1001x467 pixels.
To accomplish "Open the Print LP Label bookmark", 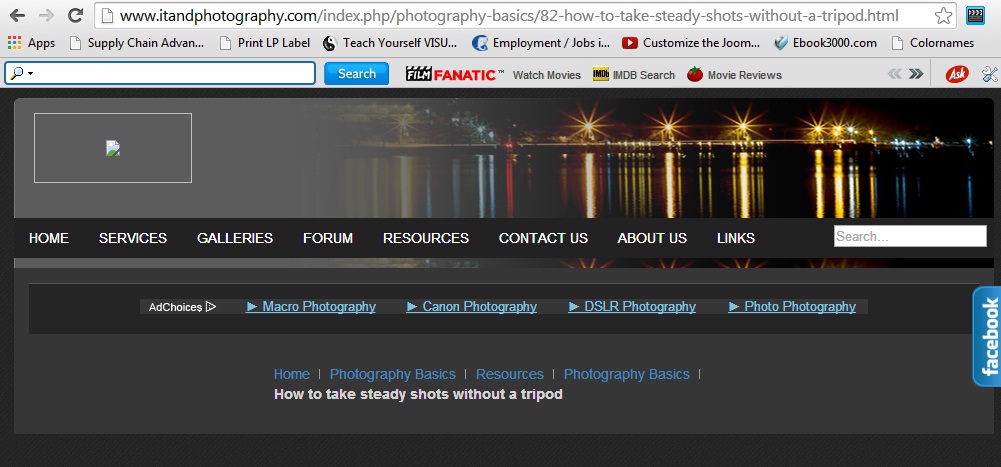I will tap(264, 43).
